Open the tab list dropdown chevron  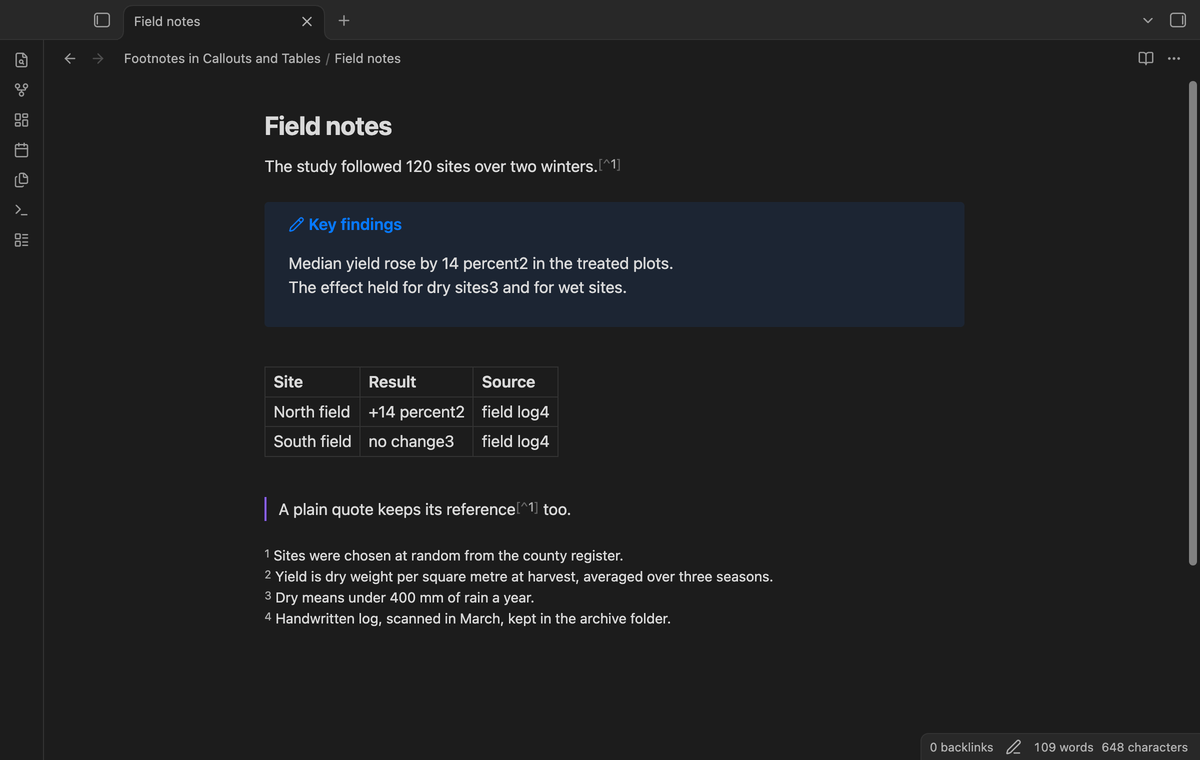pos(1148,21)
